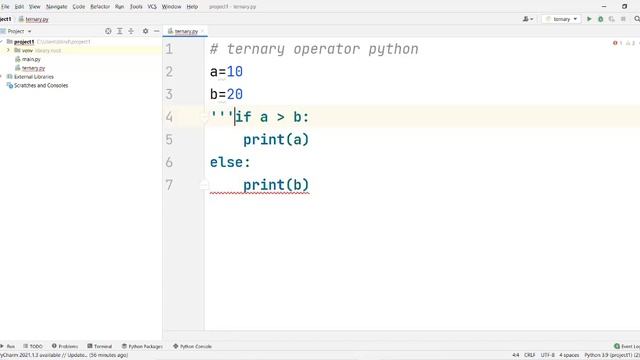Open the Edit menu
Image resolution: width=640 pixels, height=360 pixels.
tap(19, 7)
